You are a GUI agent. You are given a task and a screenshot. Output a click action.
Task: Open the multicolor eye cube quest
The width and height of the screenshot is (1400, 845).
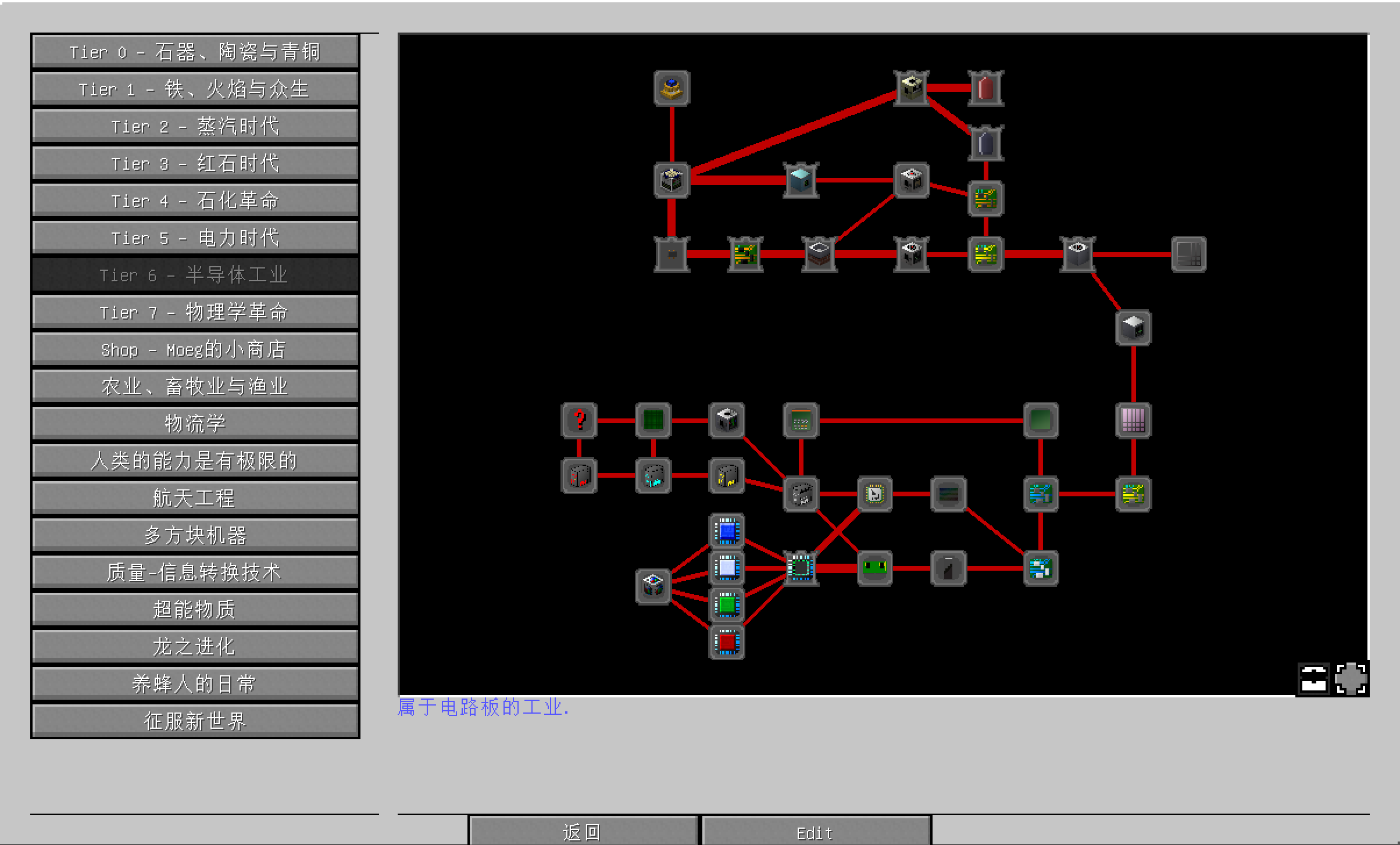(x=653, y=586)
